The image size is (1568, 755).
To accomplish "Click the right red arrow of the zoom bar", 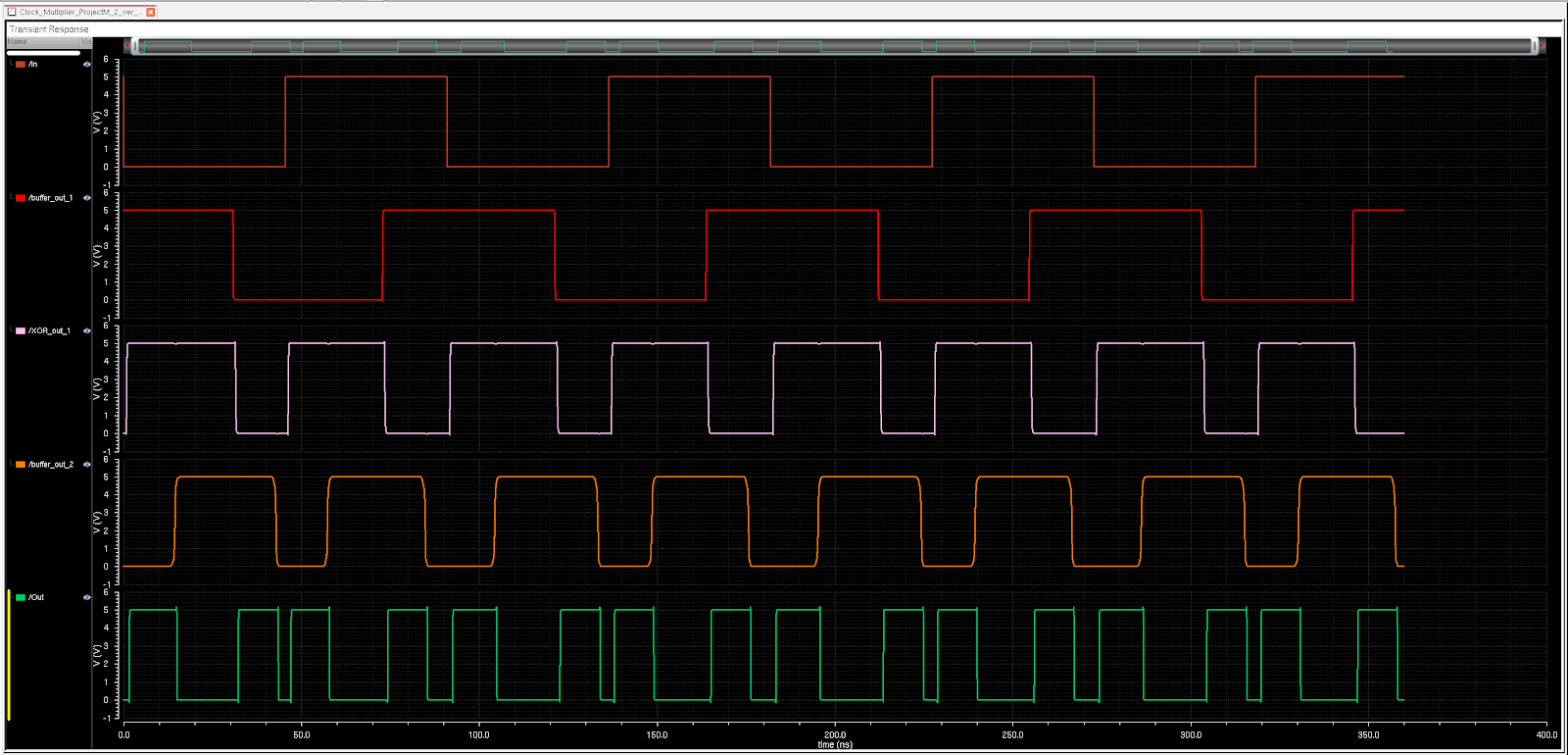I will coord(1542,46).
